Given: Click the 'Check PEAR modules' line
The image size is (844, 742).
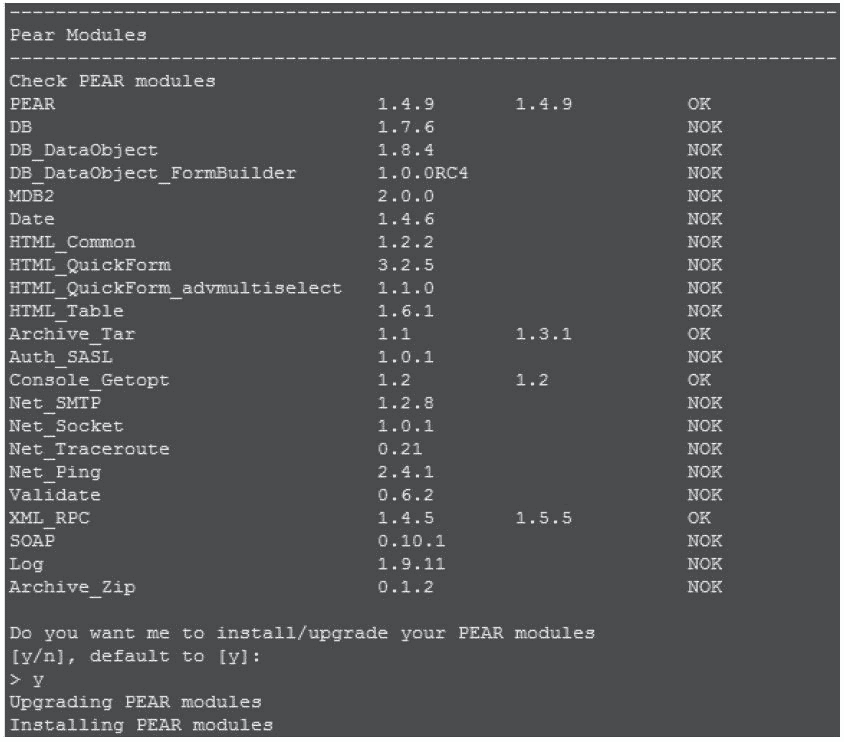Looking at the screenshot, I should click(112, 81).
